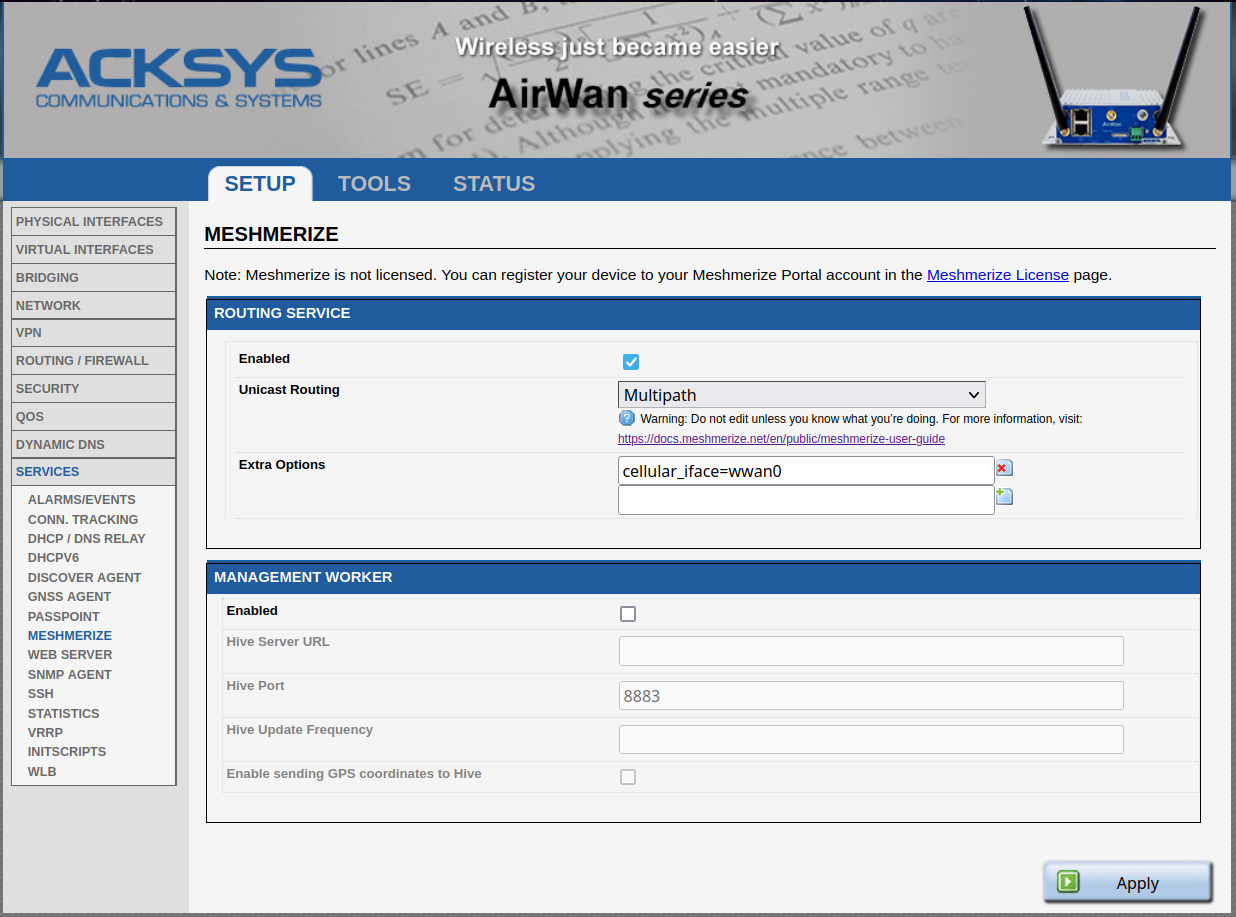
Task: Select GNSS Agent under Services
Action: pos(69,597)
